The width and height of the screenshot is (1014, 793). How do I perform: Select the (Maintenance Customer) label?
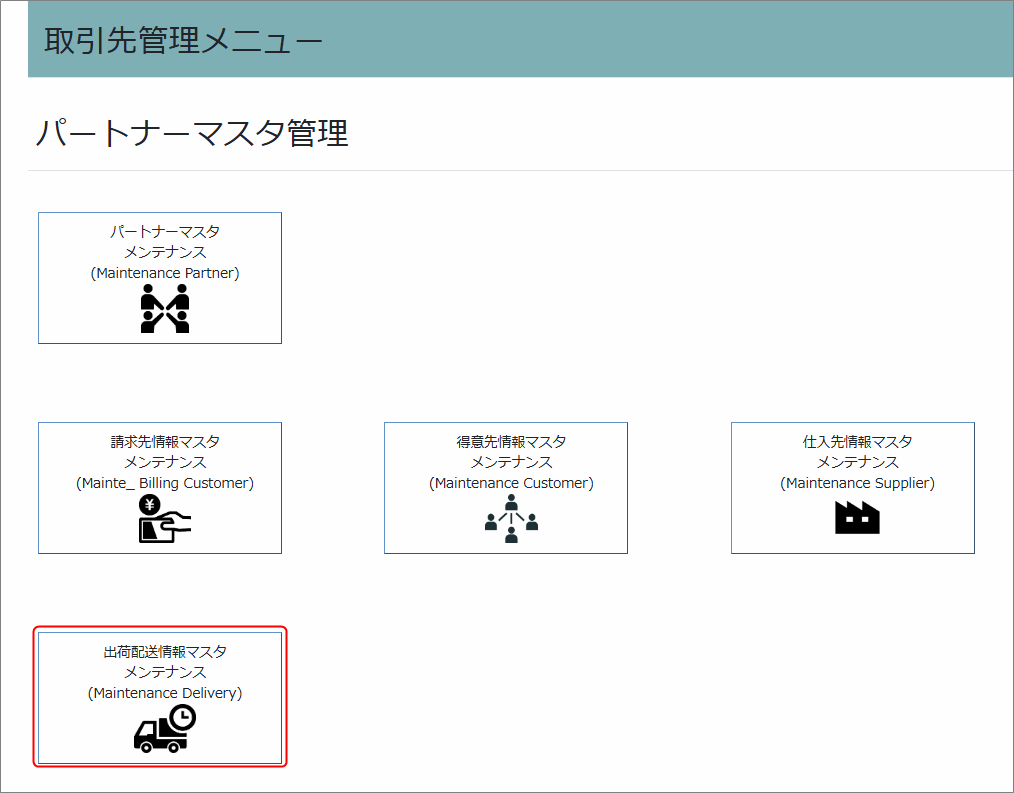(511, 483)
